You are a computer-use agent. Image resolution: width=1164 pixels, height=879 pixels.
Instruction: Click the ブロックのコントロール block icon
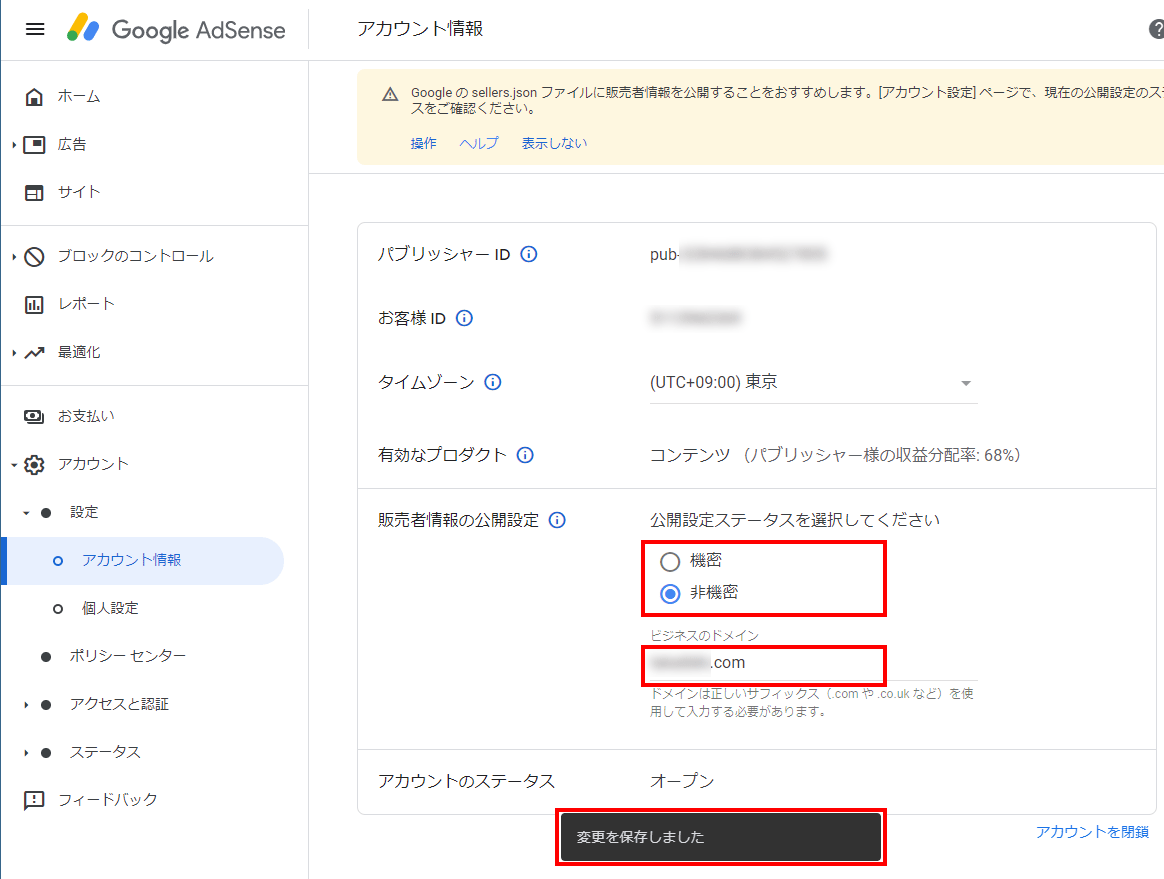click(34, 257)
